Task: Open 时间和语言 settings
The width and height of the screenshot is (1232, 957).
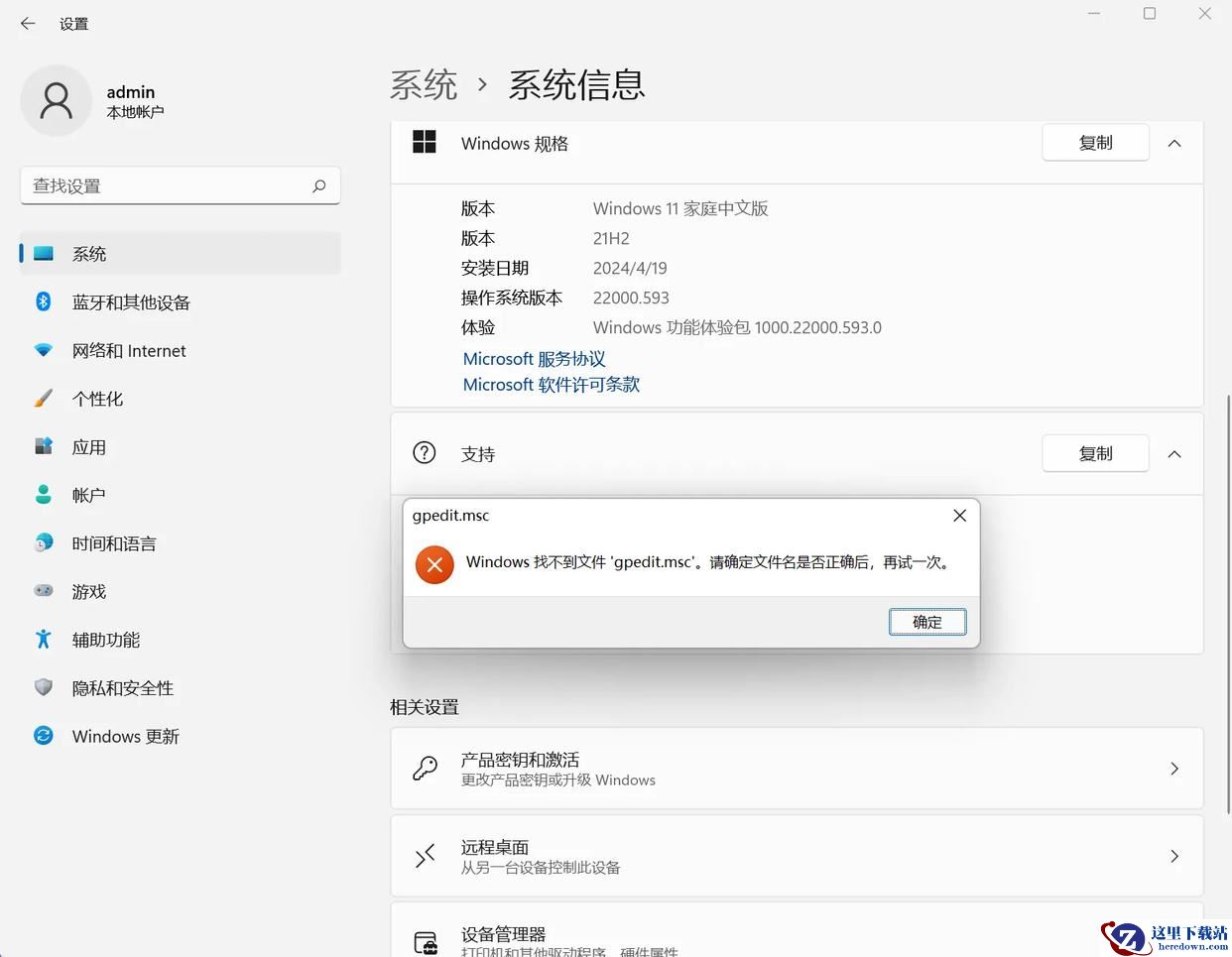Action: point(113,543)
